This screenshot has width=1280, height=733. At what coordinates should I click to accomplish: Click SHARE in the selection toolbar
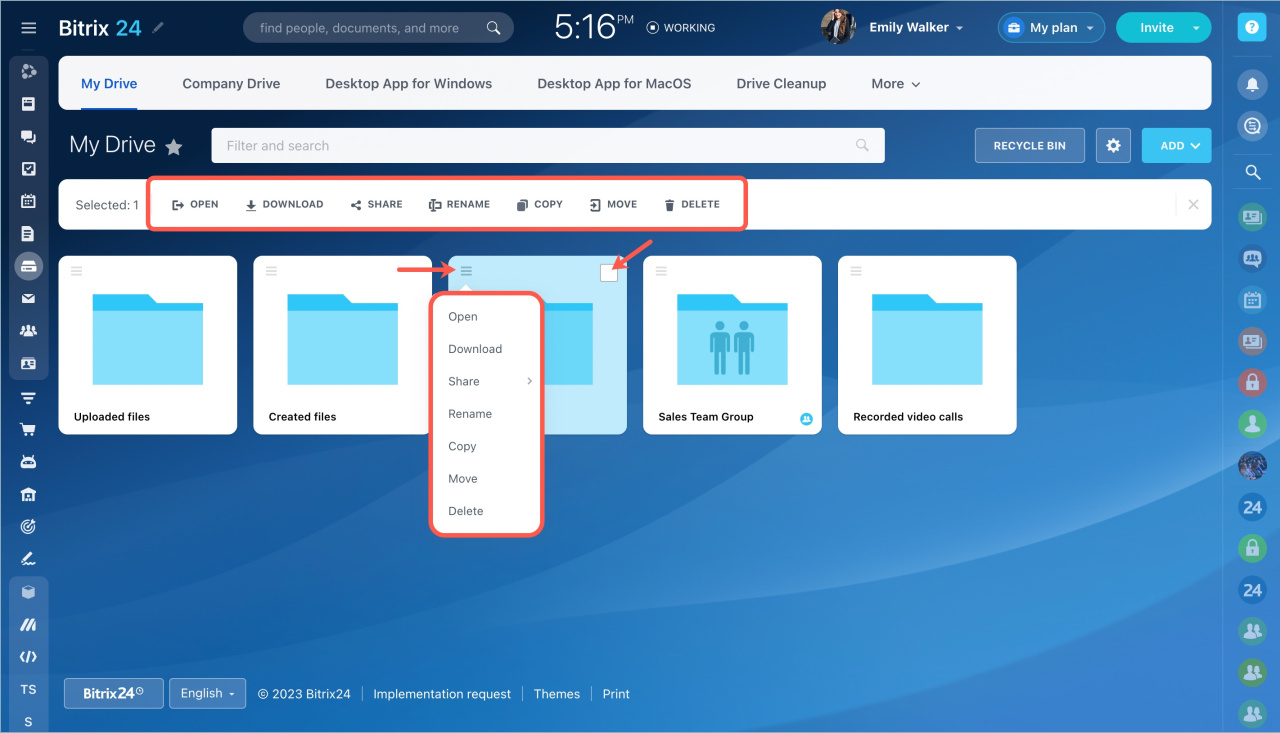(x=376, y=204)
